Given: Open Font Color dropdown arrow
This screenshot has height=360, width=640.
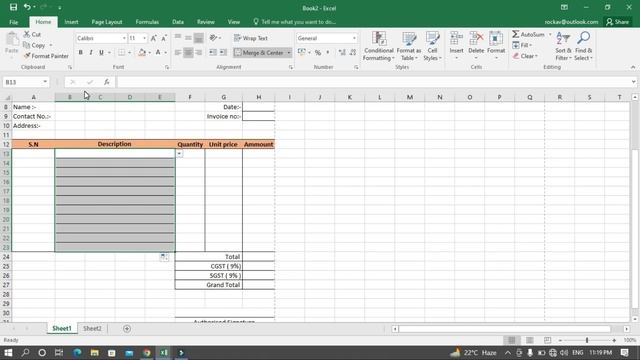Looking at the screenshot, I should click(165, 53).
